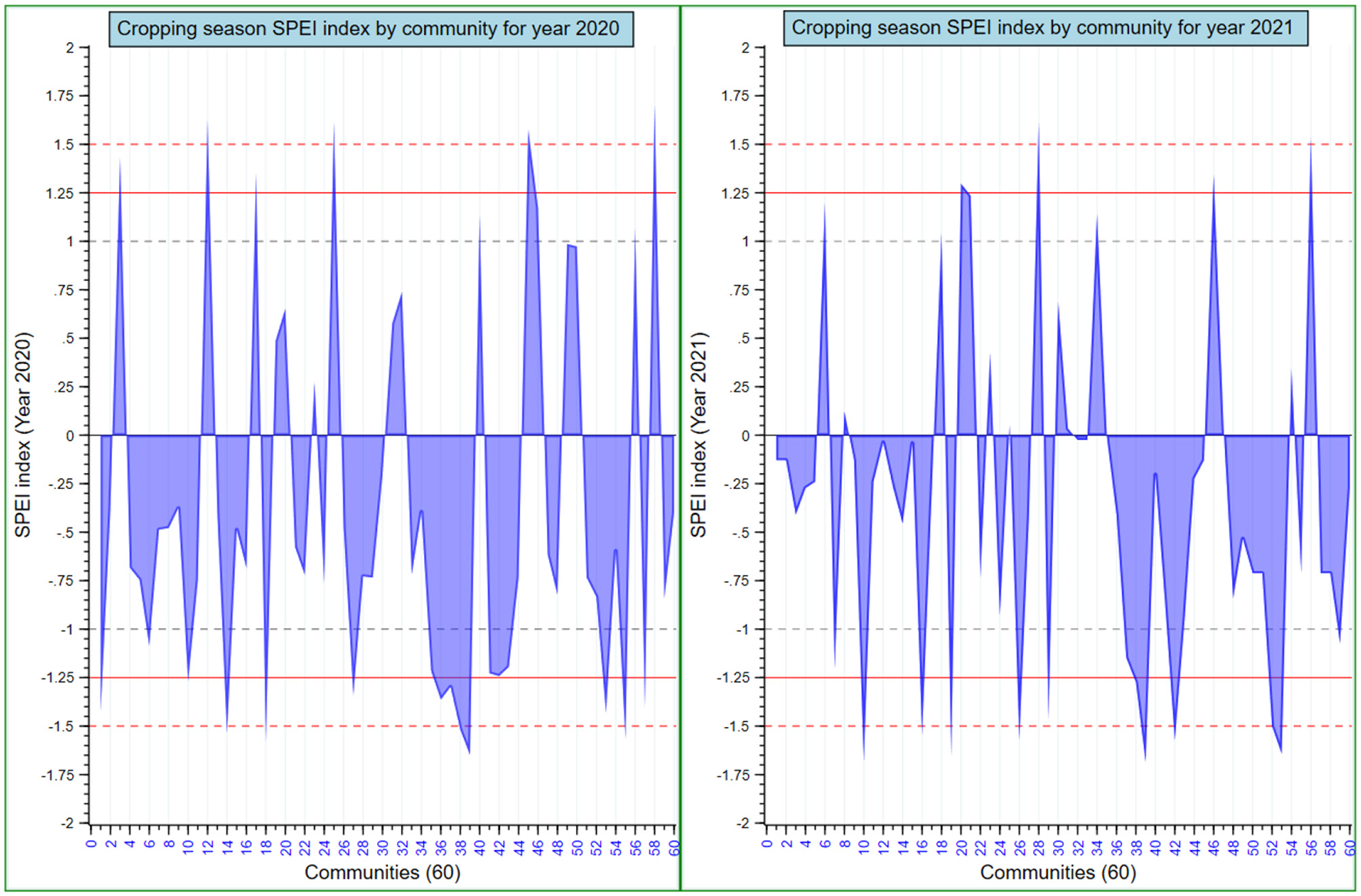Screen dimensions: 1361x896
Task: Click the -1.75 y-axis tick in 2021 chart
Action: (x=734, y=775)
